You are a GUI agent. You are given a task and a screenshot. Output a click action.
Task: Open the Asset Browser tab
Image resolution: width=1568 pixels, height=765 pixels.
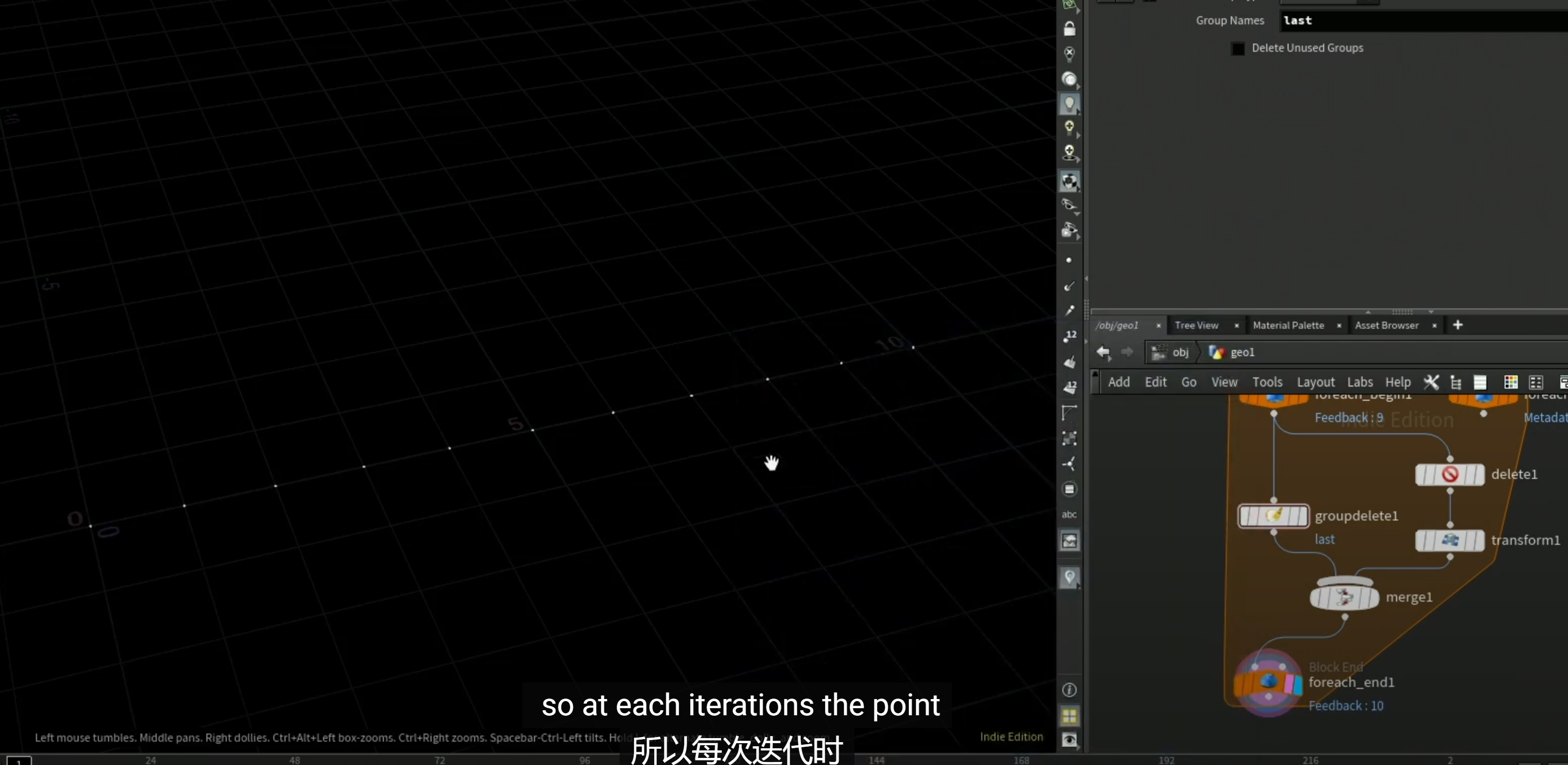[1386, 325]
